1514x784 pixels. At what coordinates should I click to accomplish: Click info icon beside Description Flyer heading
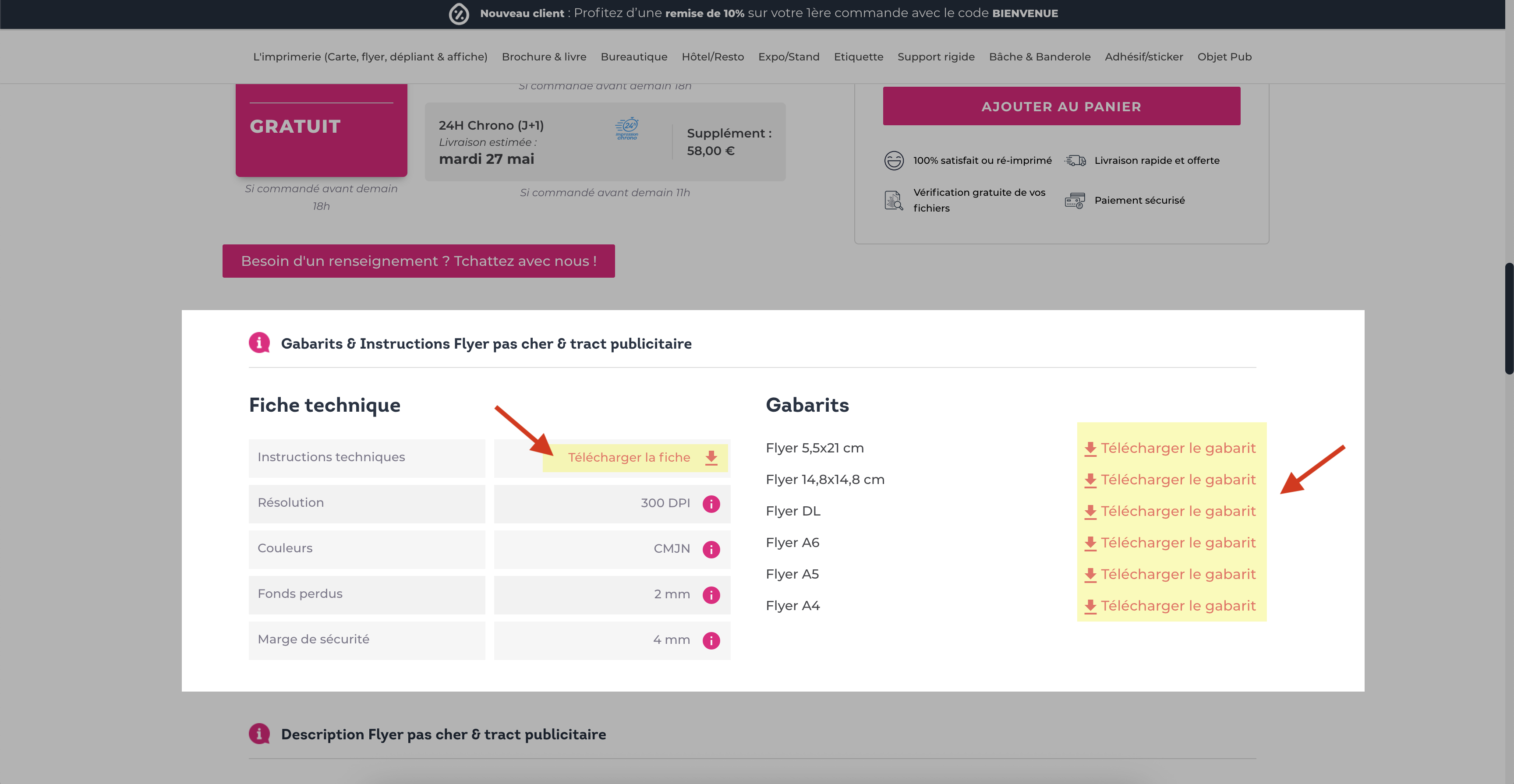tap(259, 734)
